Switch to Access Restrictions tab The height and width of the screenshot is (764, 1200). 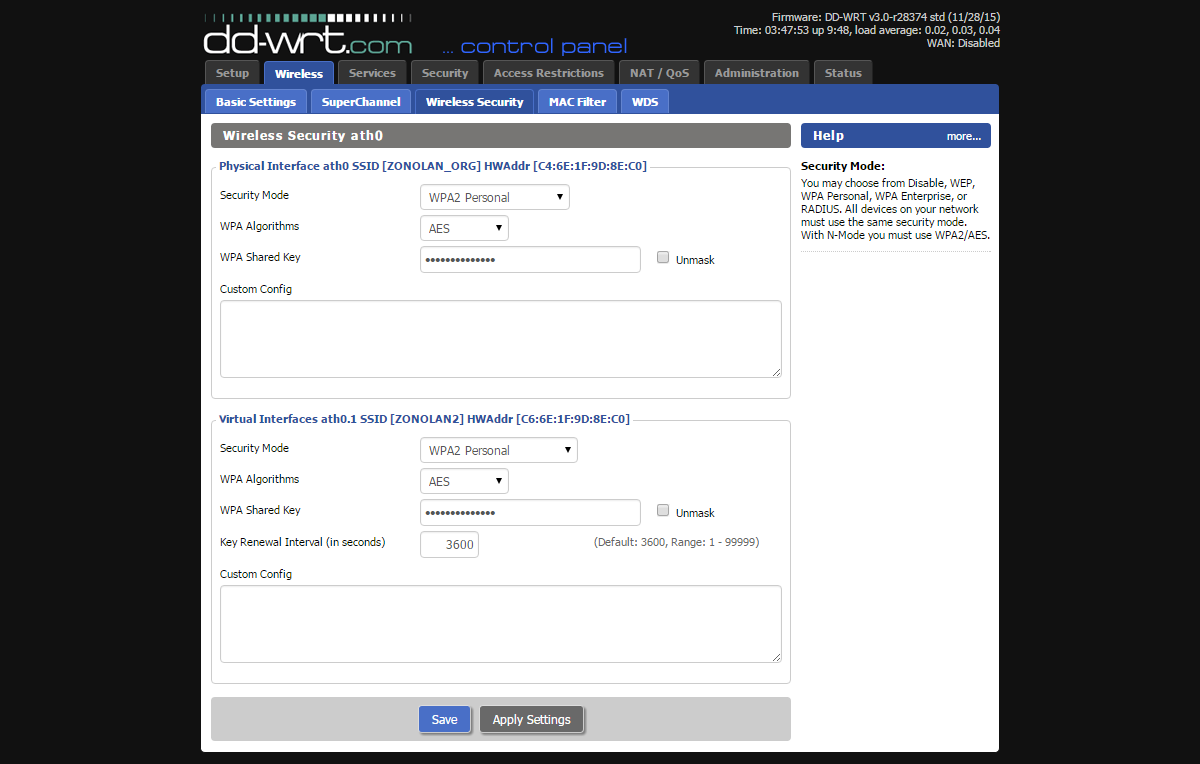(549, 73)
